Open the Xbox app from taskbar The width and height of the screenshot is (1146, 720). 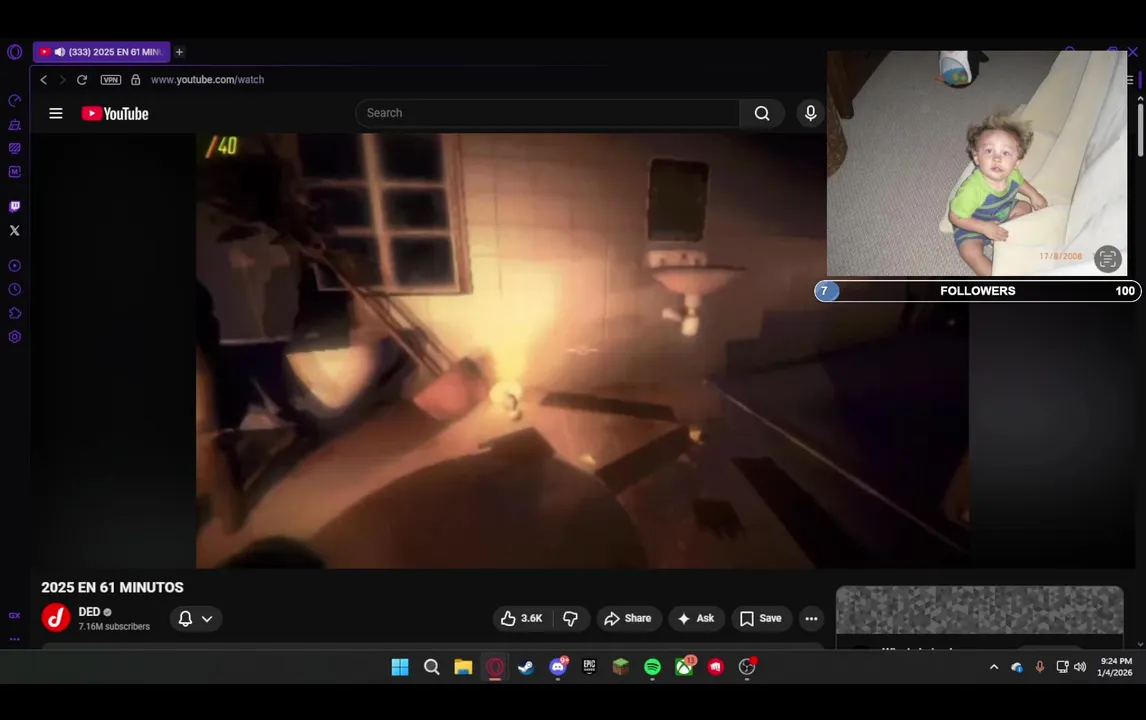pos(685,667)
